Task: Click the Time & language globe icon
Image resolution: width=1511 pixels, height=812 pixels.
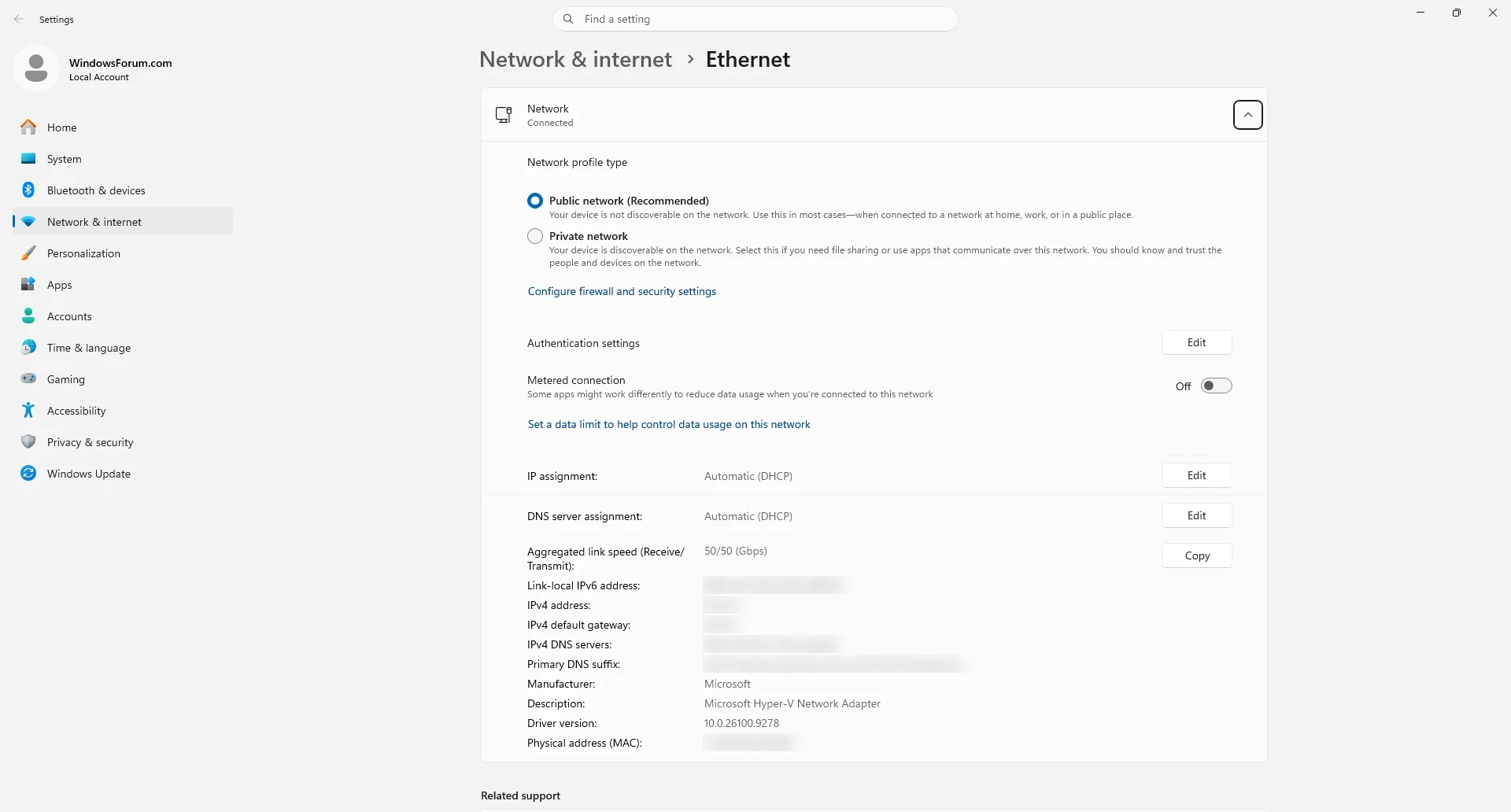Action: tap(28, 347)
